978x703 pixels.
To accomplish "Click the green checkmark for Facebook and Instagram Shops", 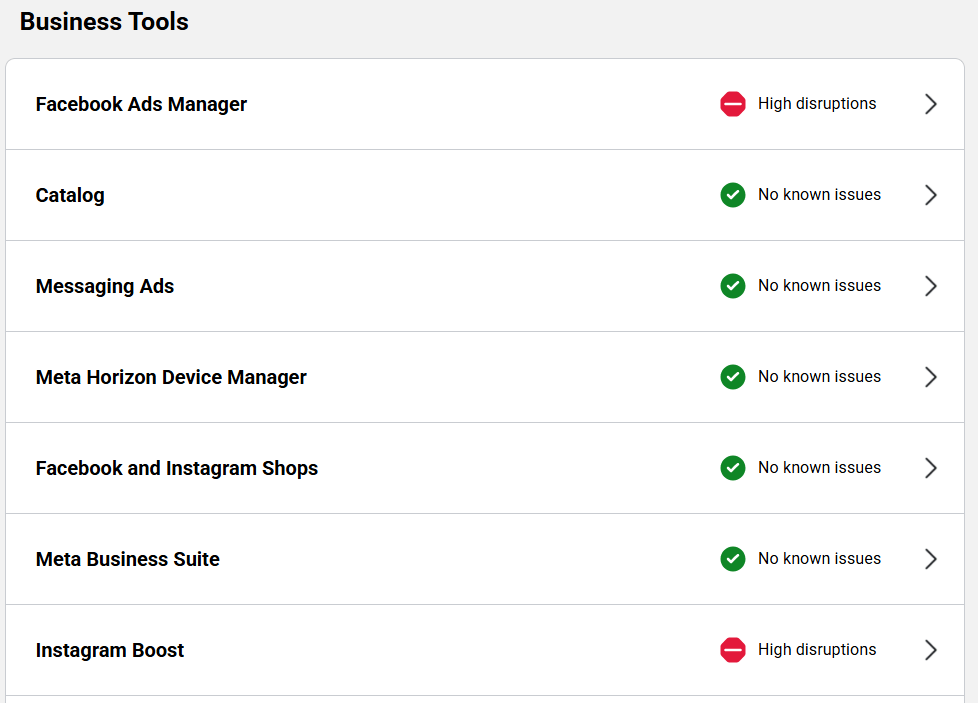I will (733, 468).
